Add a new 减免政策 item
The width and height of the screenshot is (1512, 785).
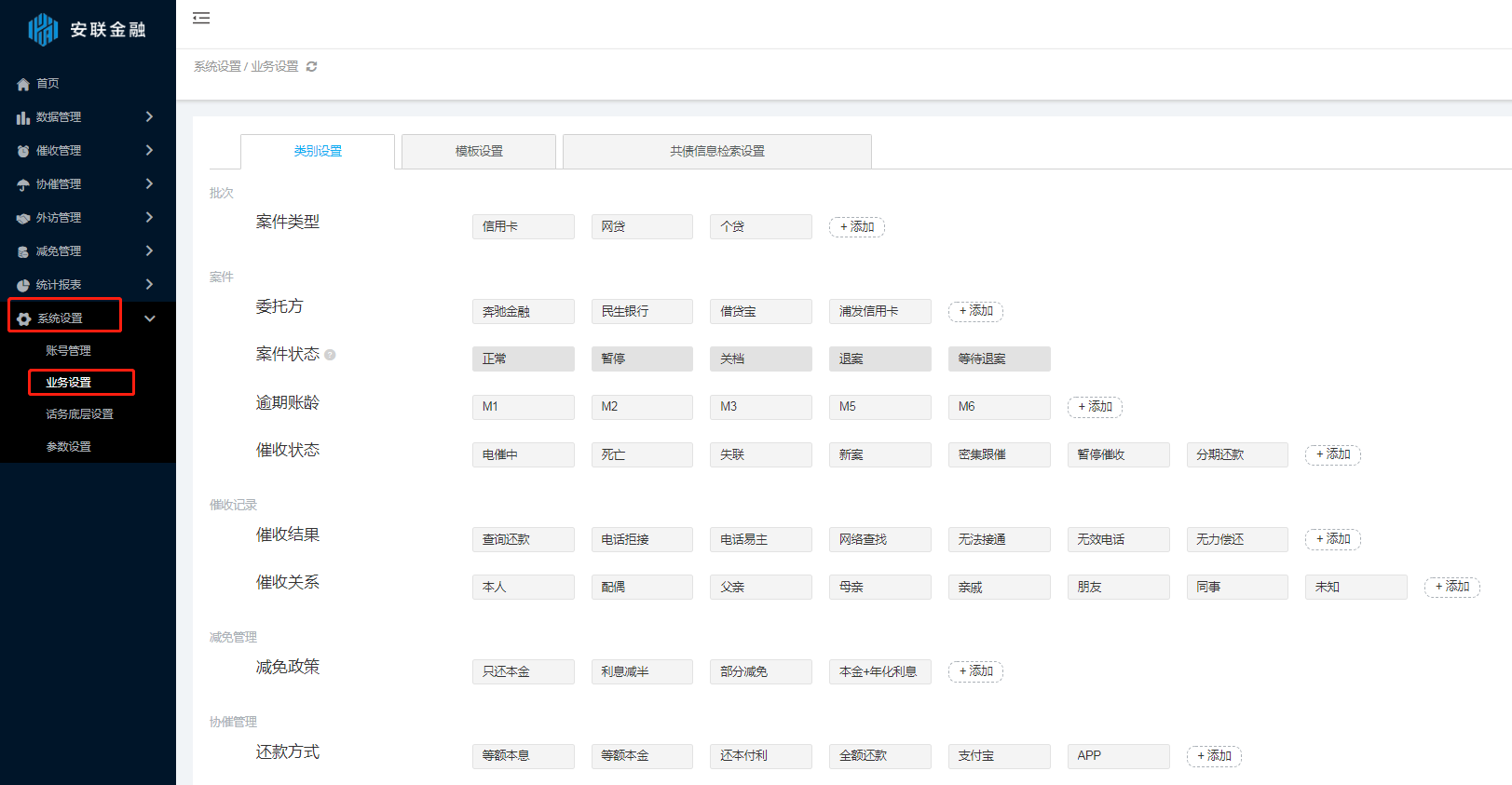pyautogui.click(x=975, y=671)
